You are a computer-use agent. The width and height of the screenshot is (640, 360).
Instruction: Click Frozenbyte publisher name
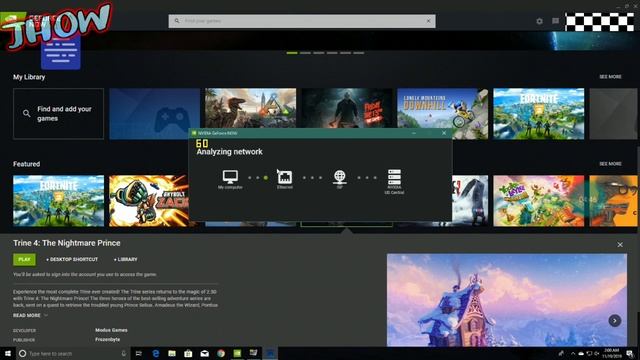pyautogui.click(x=108, y=340)
